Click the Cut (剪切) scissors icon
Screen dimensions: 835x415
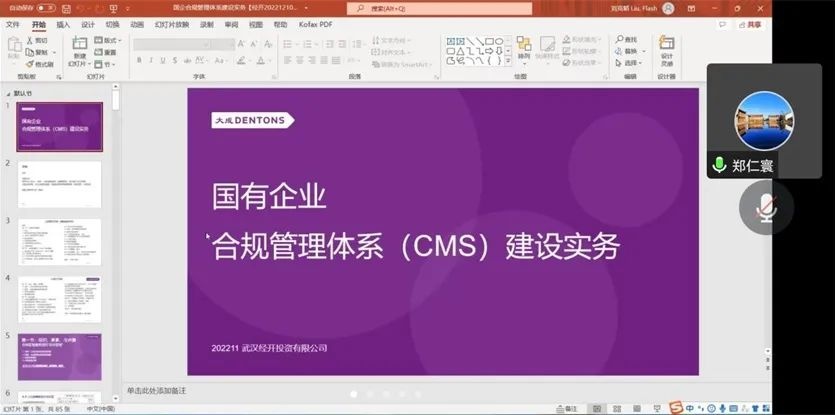30,40
